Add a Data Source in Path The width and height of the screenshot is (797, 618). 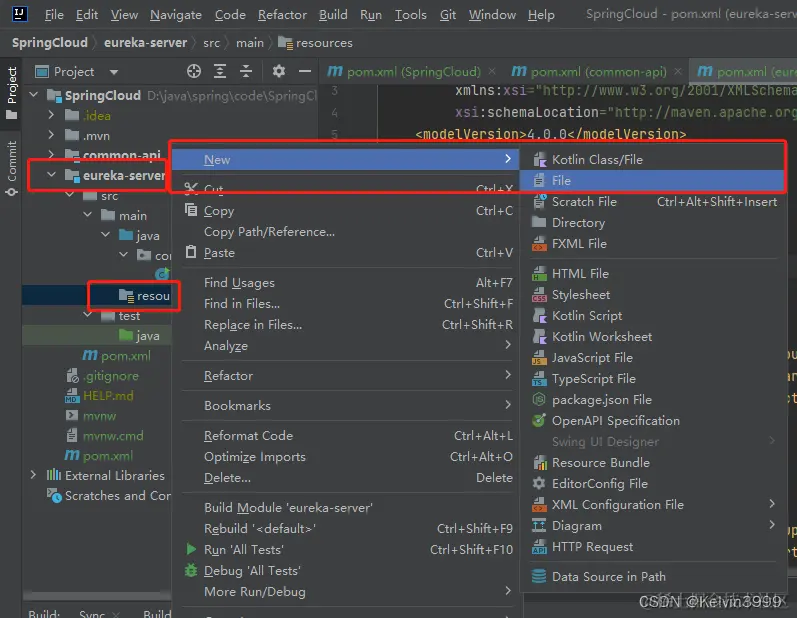pos(653,577)
